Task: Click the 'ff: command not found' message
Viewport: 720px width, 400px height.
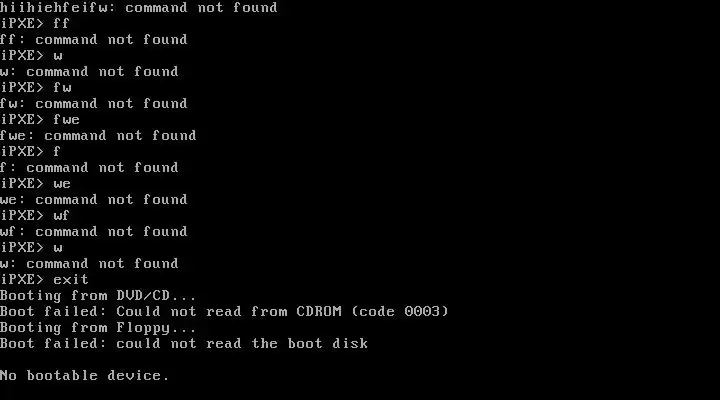Action: (94, 39)
